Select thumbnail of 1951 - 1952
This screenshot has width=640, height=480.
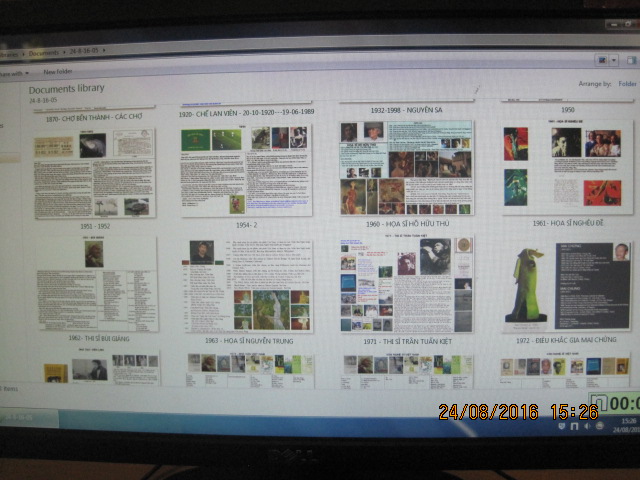click(95, 173)
